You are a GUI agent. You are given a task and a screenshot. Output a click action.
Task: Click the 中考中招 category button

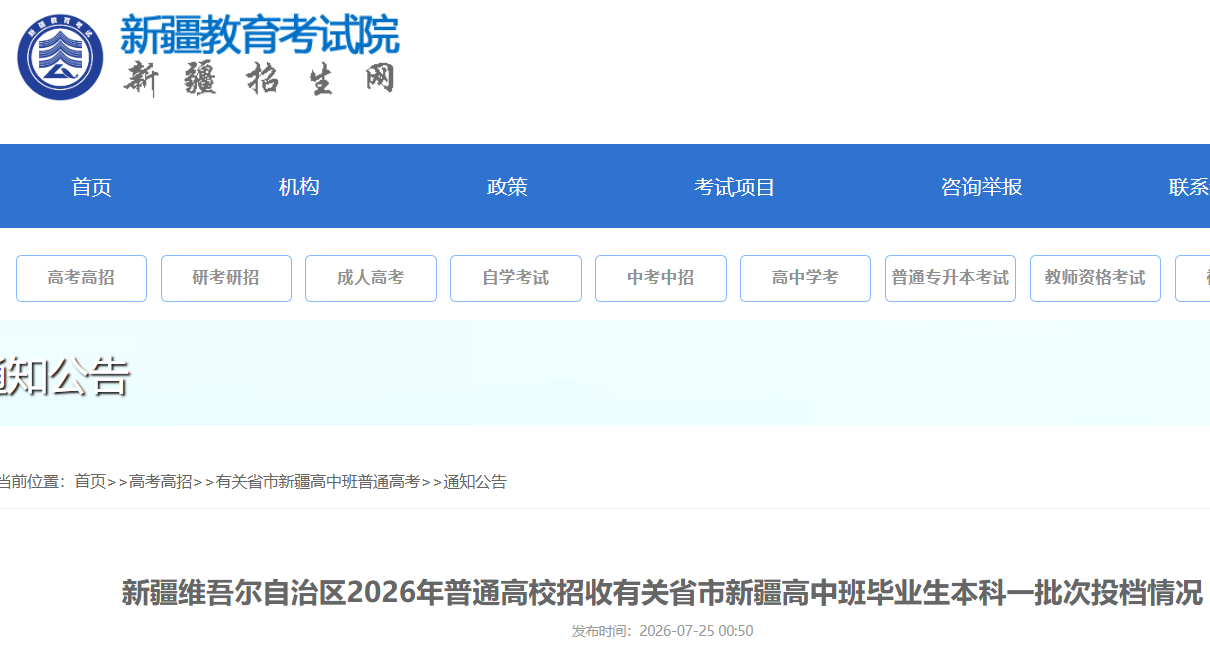(x=661, y=278)
